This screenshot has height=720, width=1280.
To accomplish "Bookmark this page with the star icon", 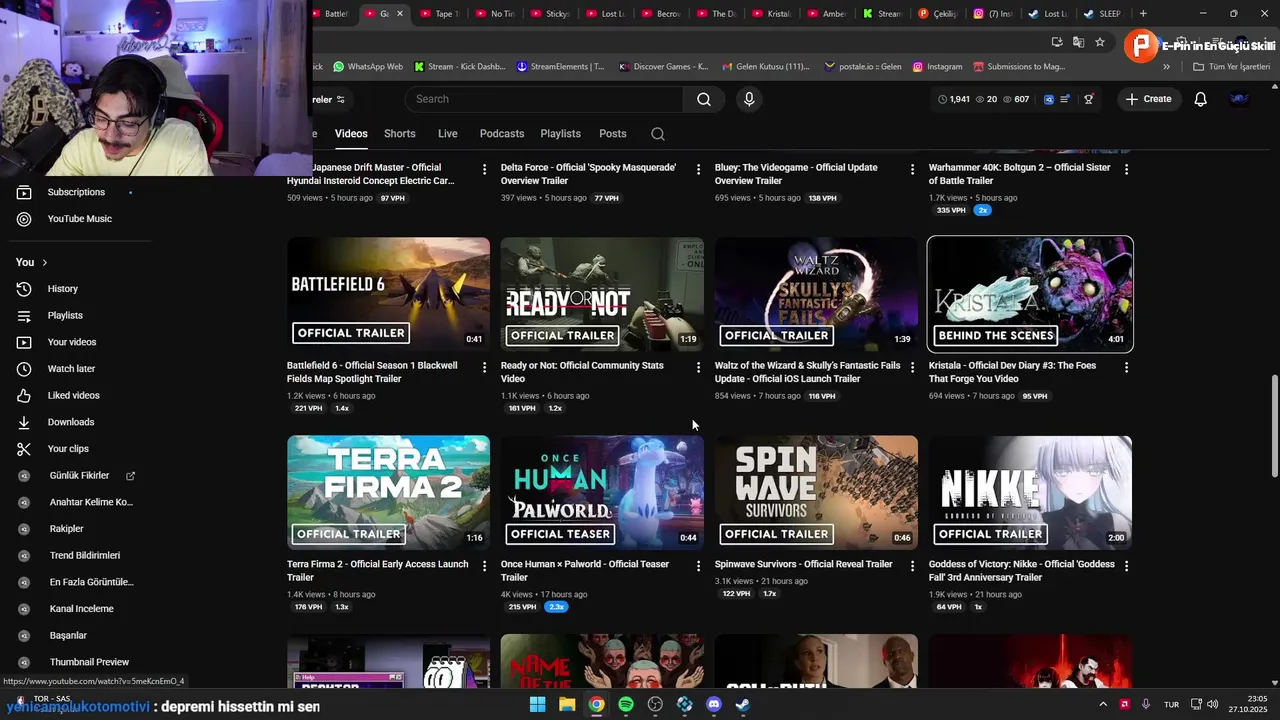I will (1100, 42).
